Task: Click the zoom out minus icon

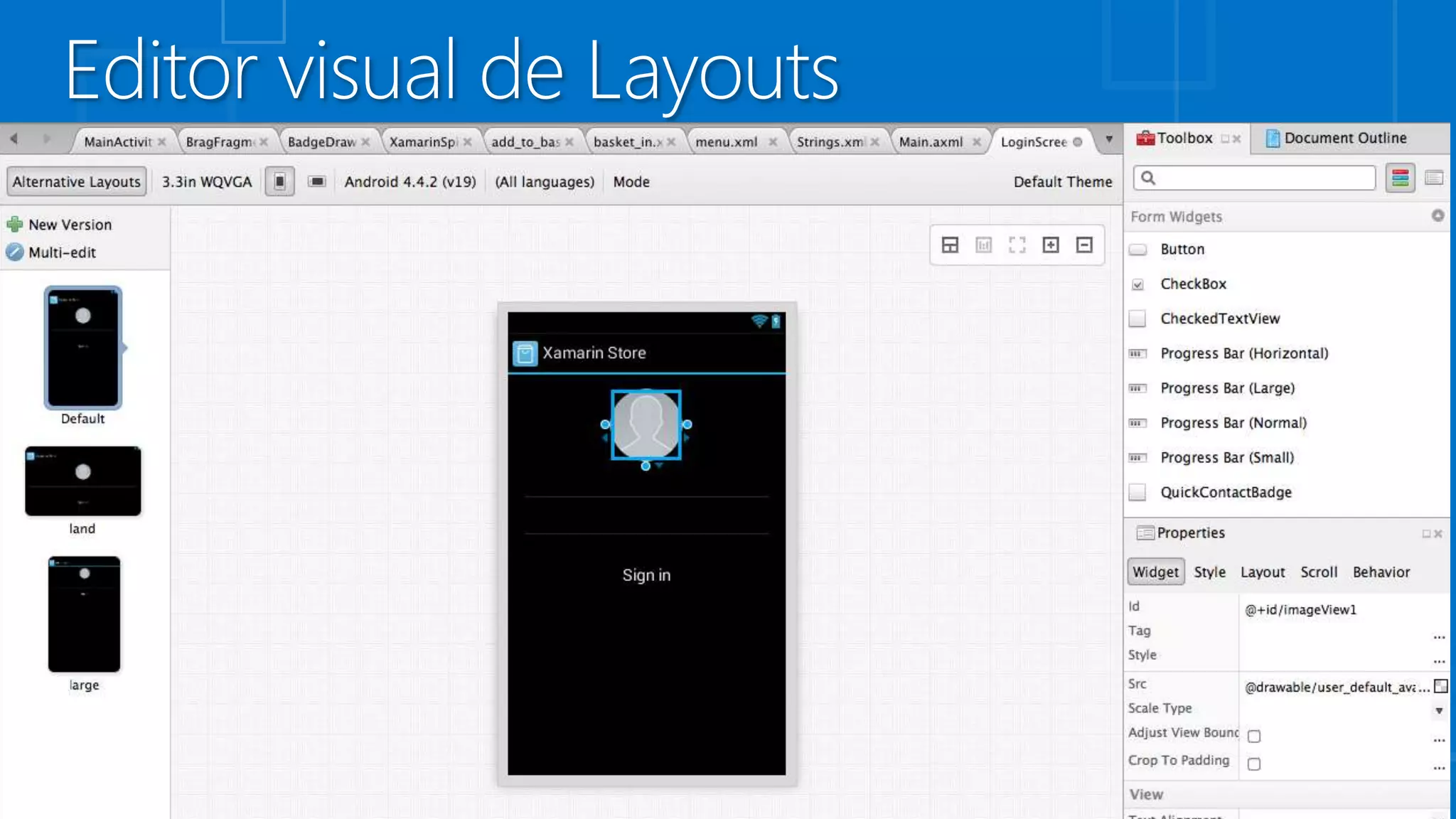Action: click(x=1084, y=245)
